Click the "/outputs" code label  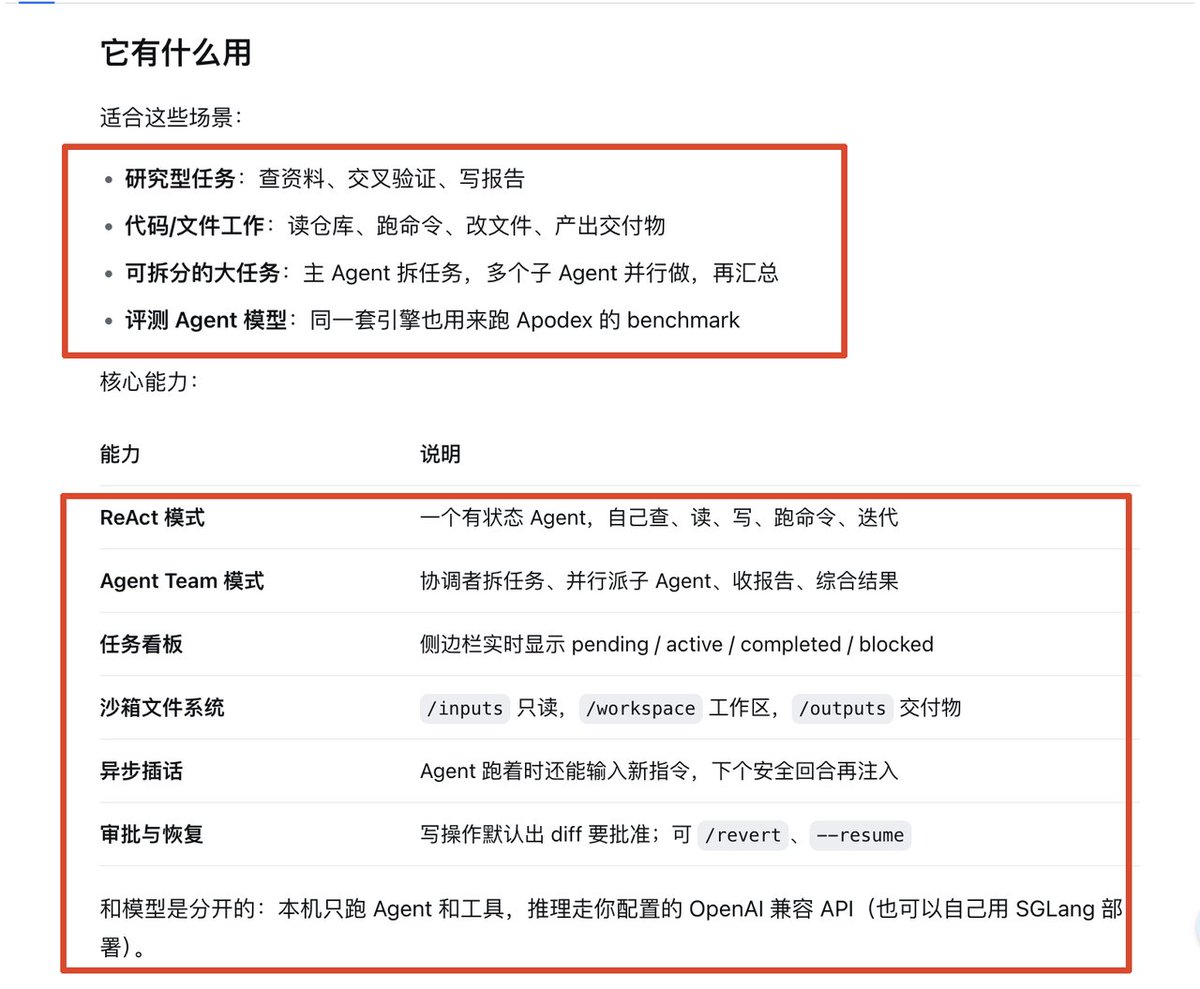pyautogui.click(x=841, y=708)
